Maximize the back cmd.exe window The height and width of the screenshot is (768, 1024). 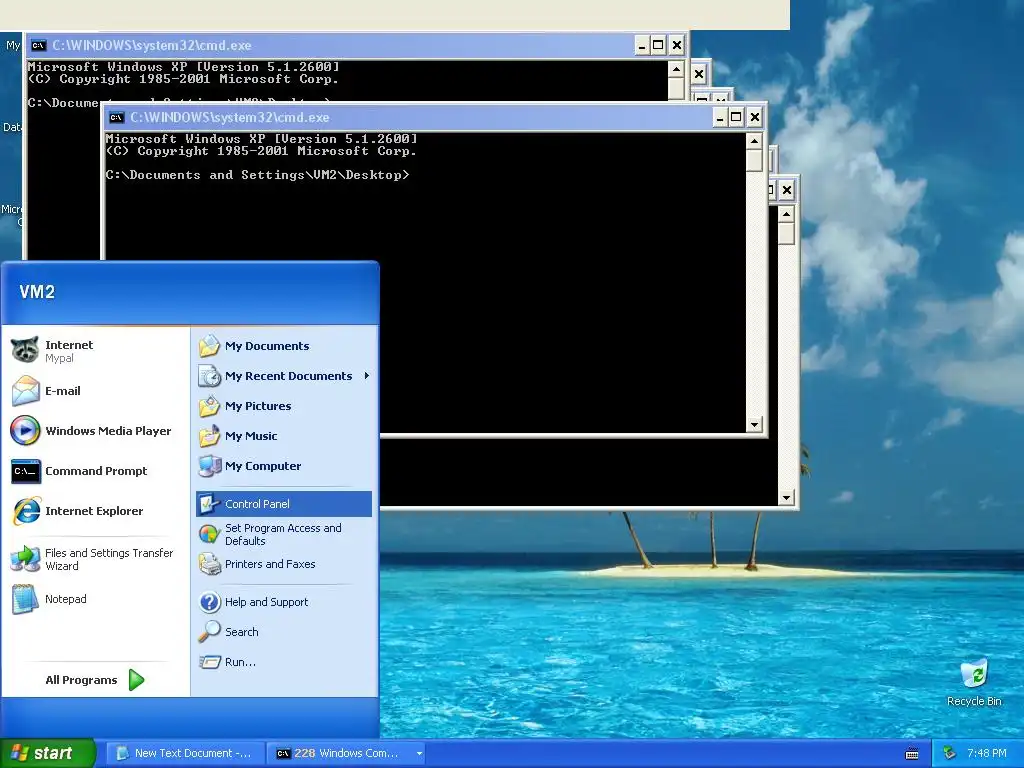coord(658,46)
